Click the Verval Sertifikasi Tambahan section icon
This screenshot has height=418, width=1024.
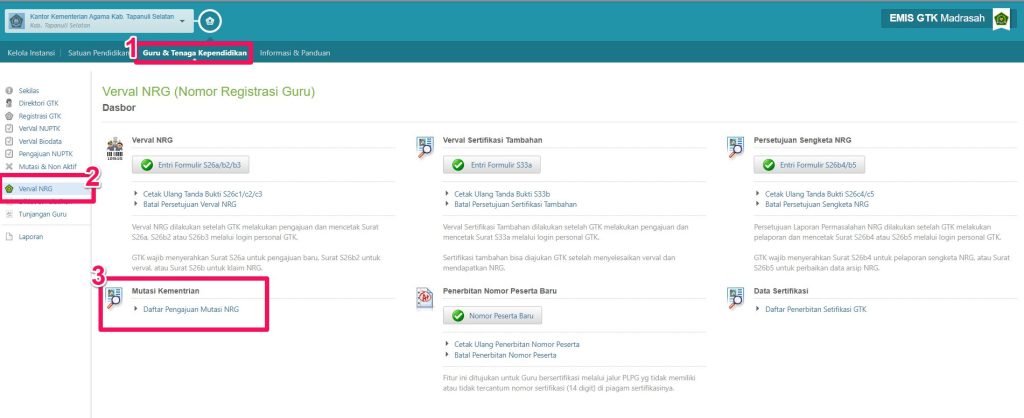coord(425,147)
